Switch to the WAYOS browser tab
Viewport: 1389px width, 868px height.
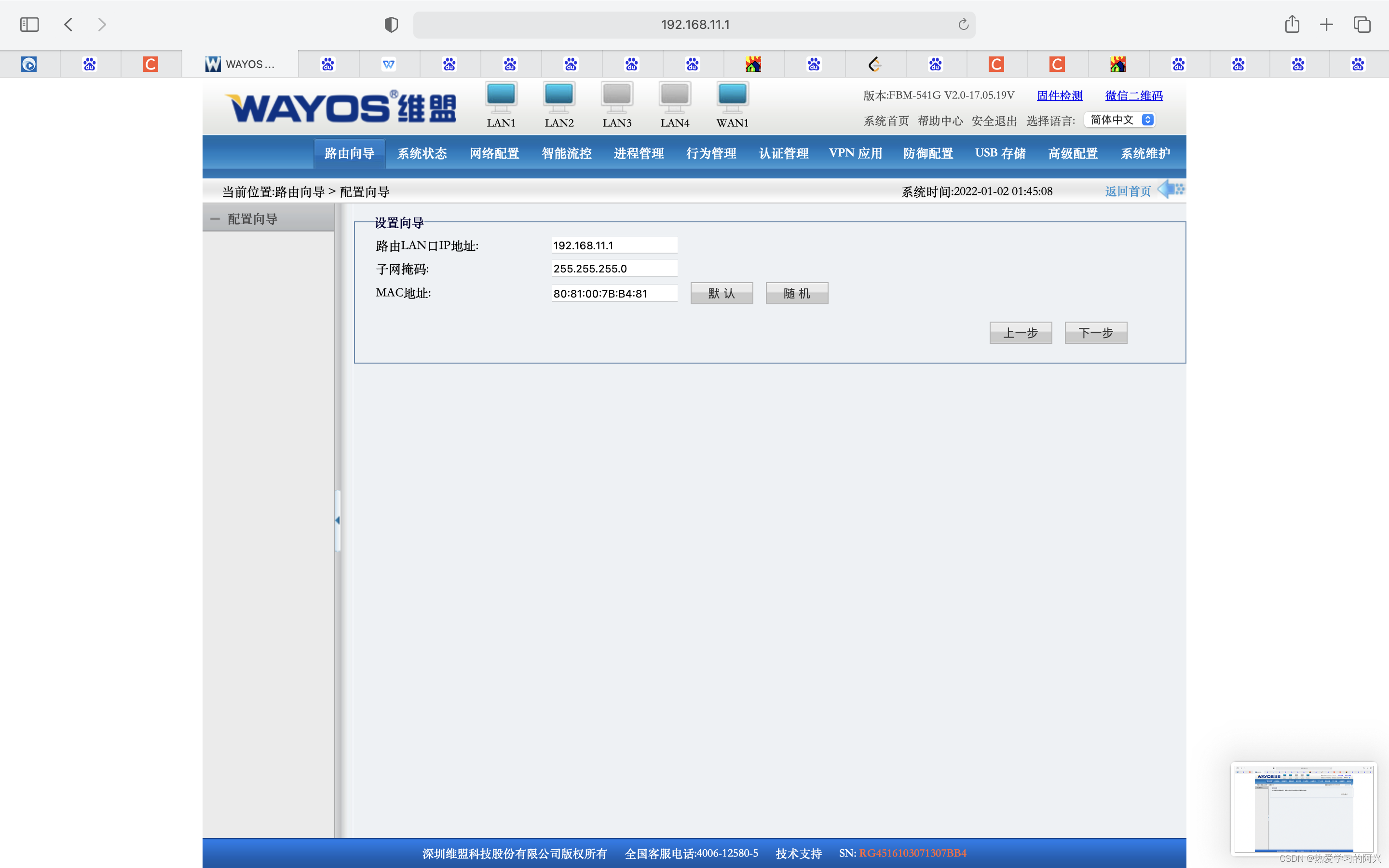coord(241,64)
